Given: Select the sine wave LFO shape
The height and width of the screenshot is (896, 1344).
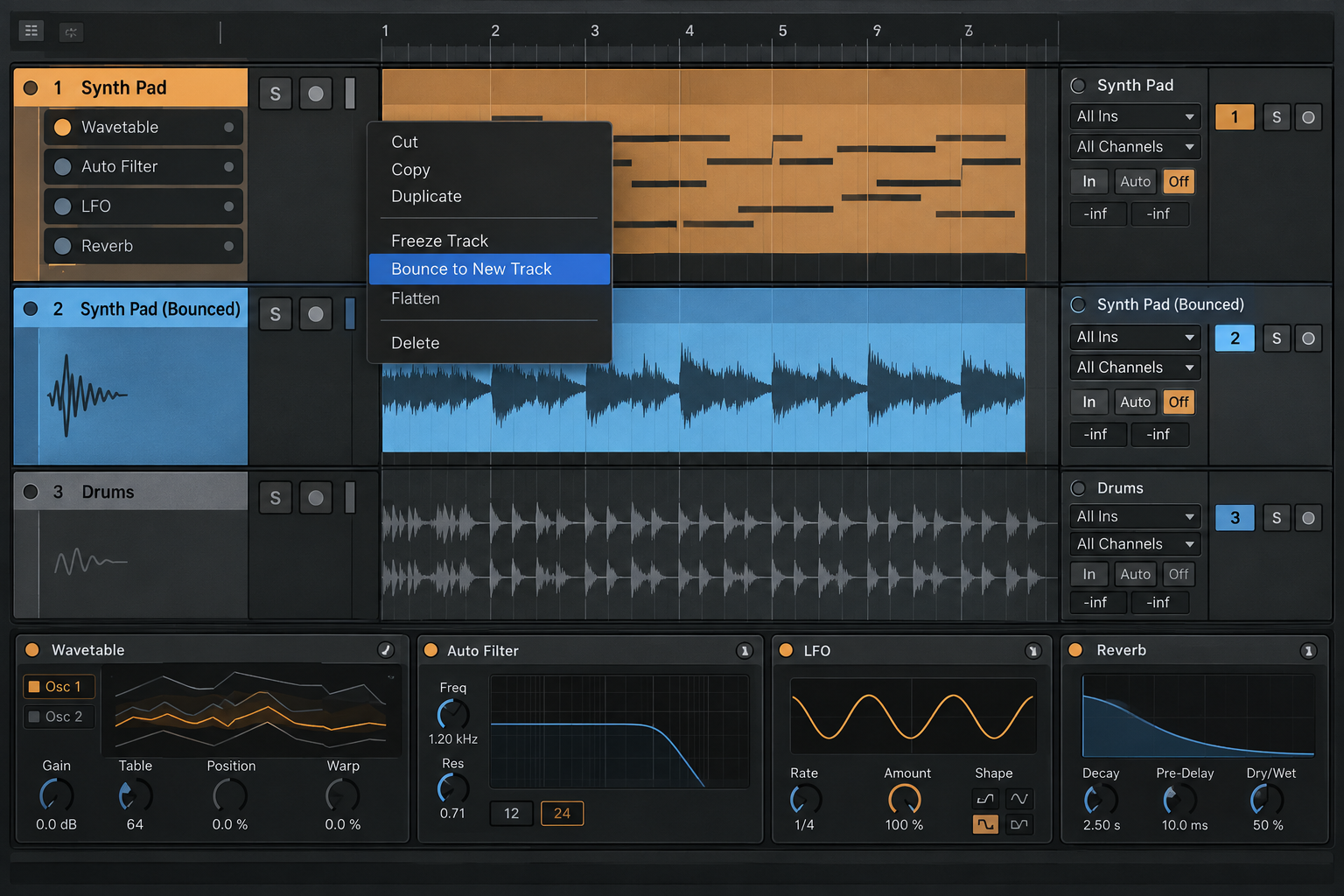Looking at the screenshot, I should click(x=1019, y=798).
